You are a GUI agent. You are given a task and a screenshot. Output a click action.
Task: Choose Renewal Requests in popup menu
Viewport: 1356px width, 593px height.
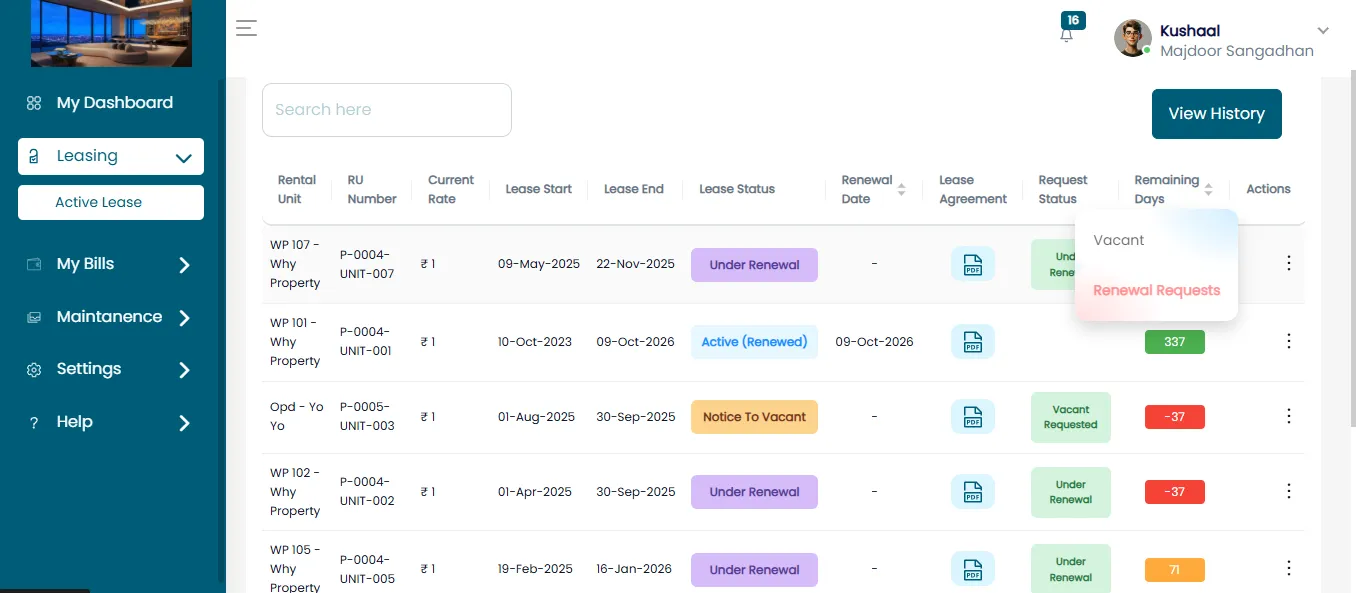[1157, 290]
